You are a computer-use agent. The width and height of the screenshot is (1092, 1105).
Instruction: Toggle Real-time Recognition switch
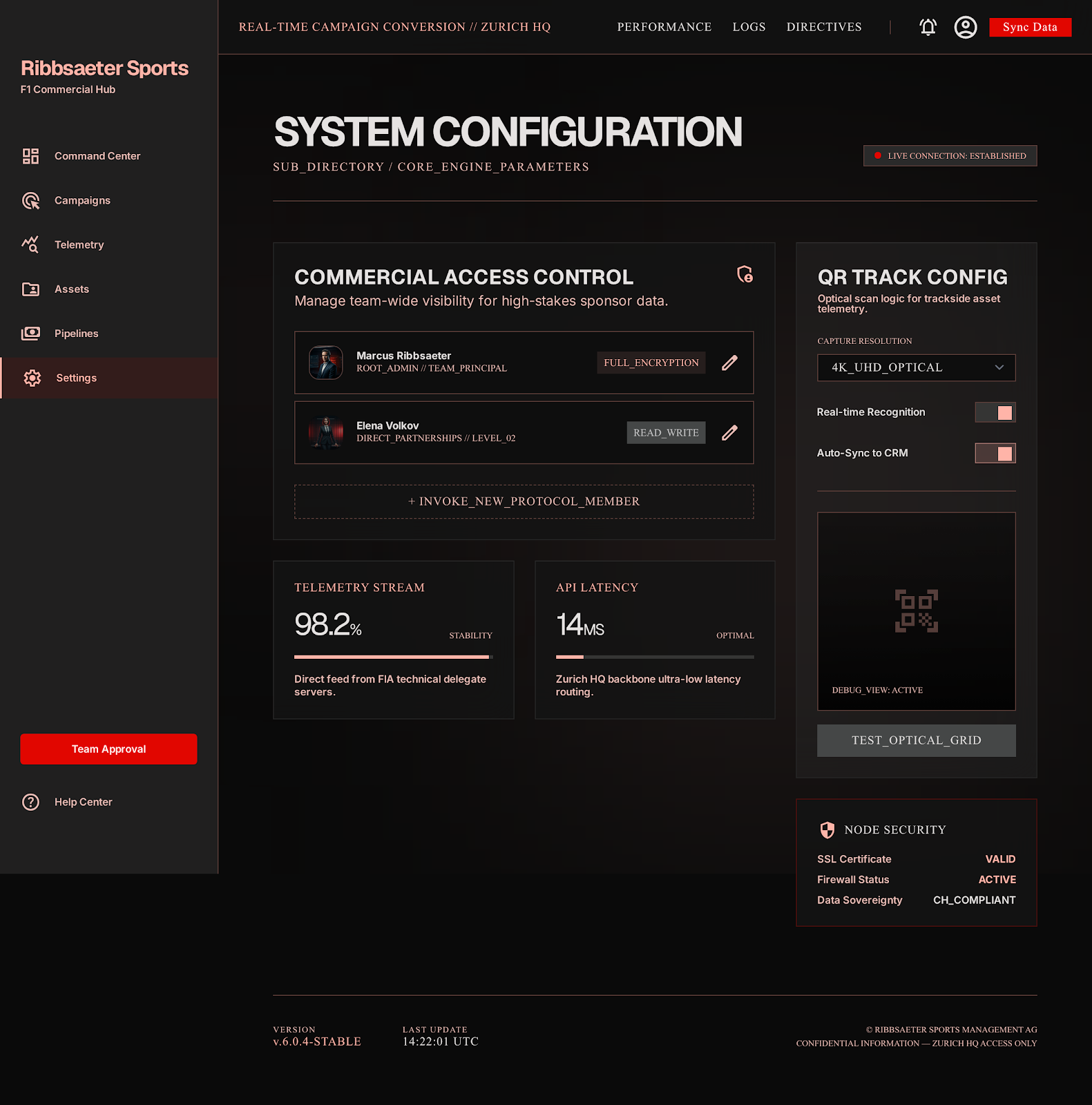tap(995, 412)
